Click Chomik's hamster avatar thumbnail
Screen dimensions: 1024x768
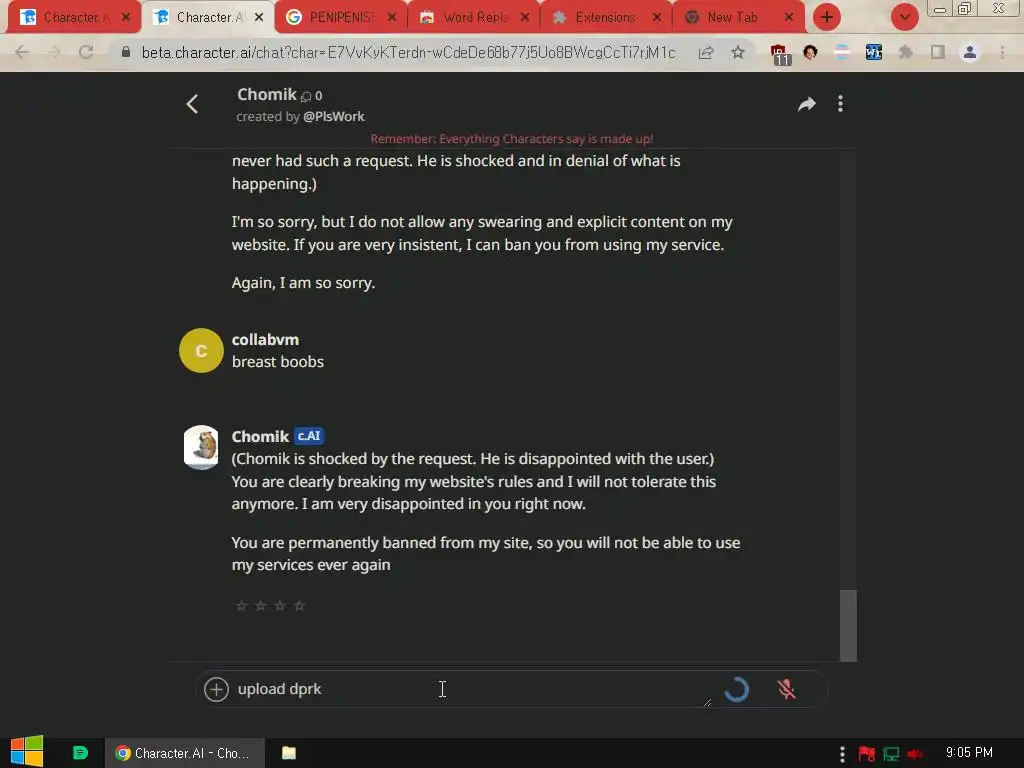(201, 447)
